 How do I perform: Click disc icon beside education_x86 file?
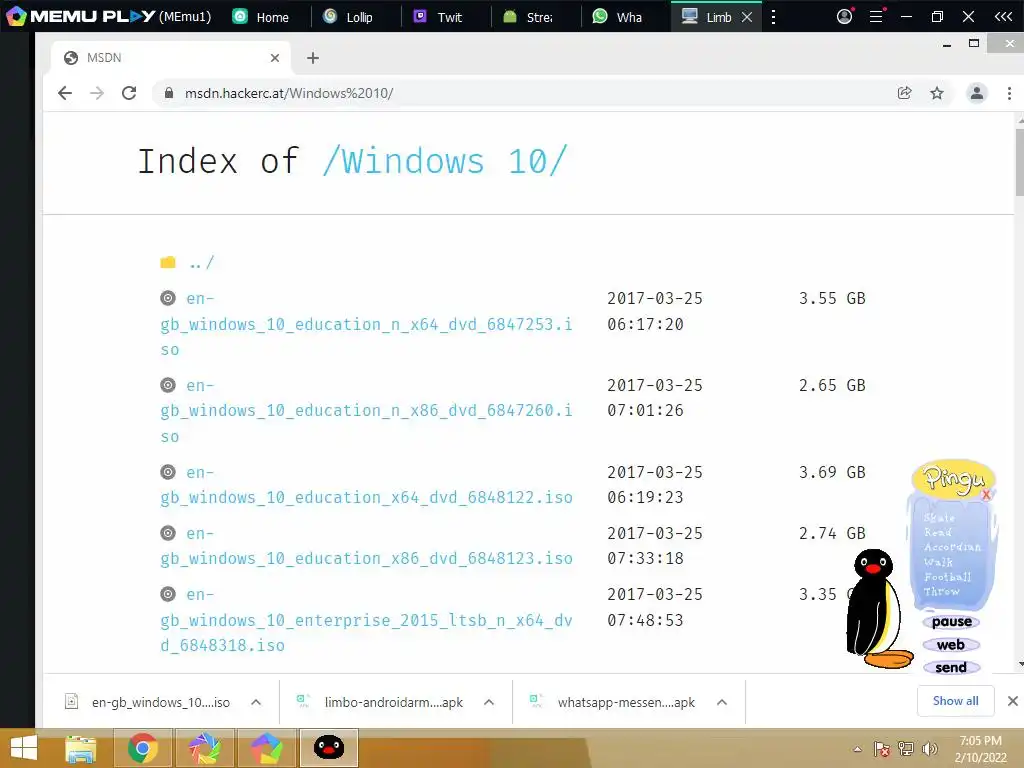(168, 533)
